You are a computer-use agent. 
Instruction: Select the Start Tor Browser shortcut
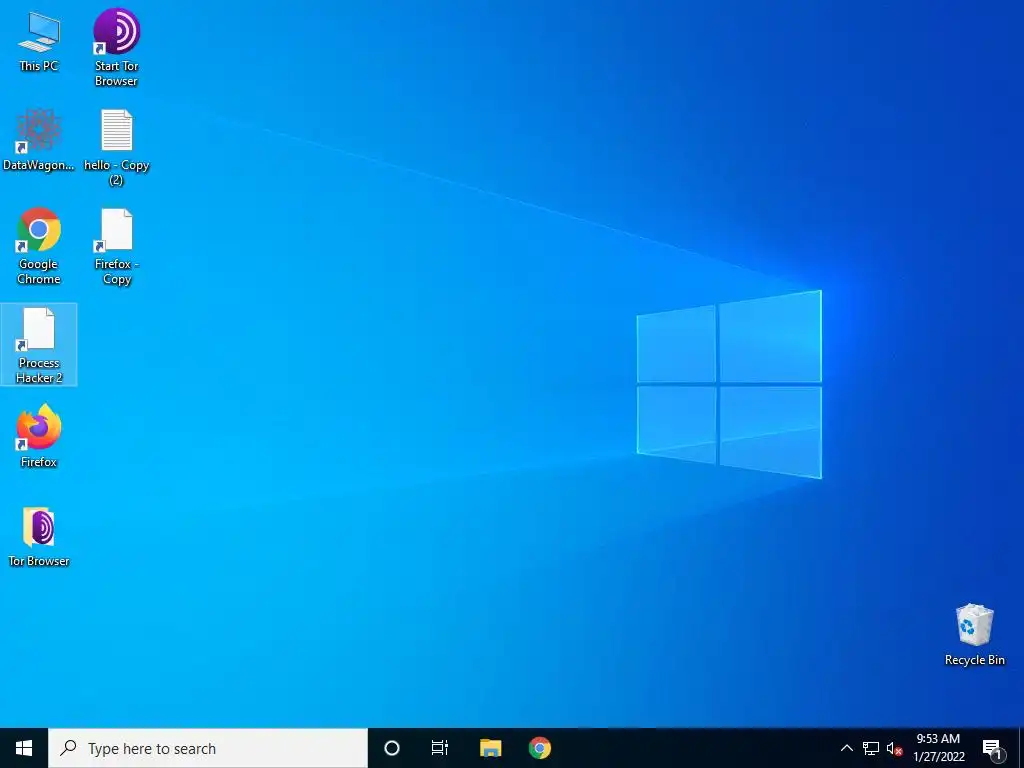pos(116,47)
